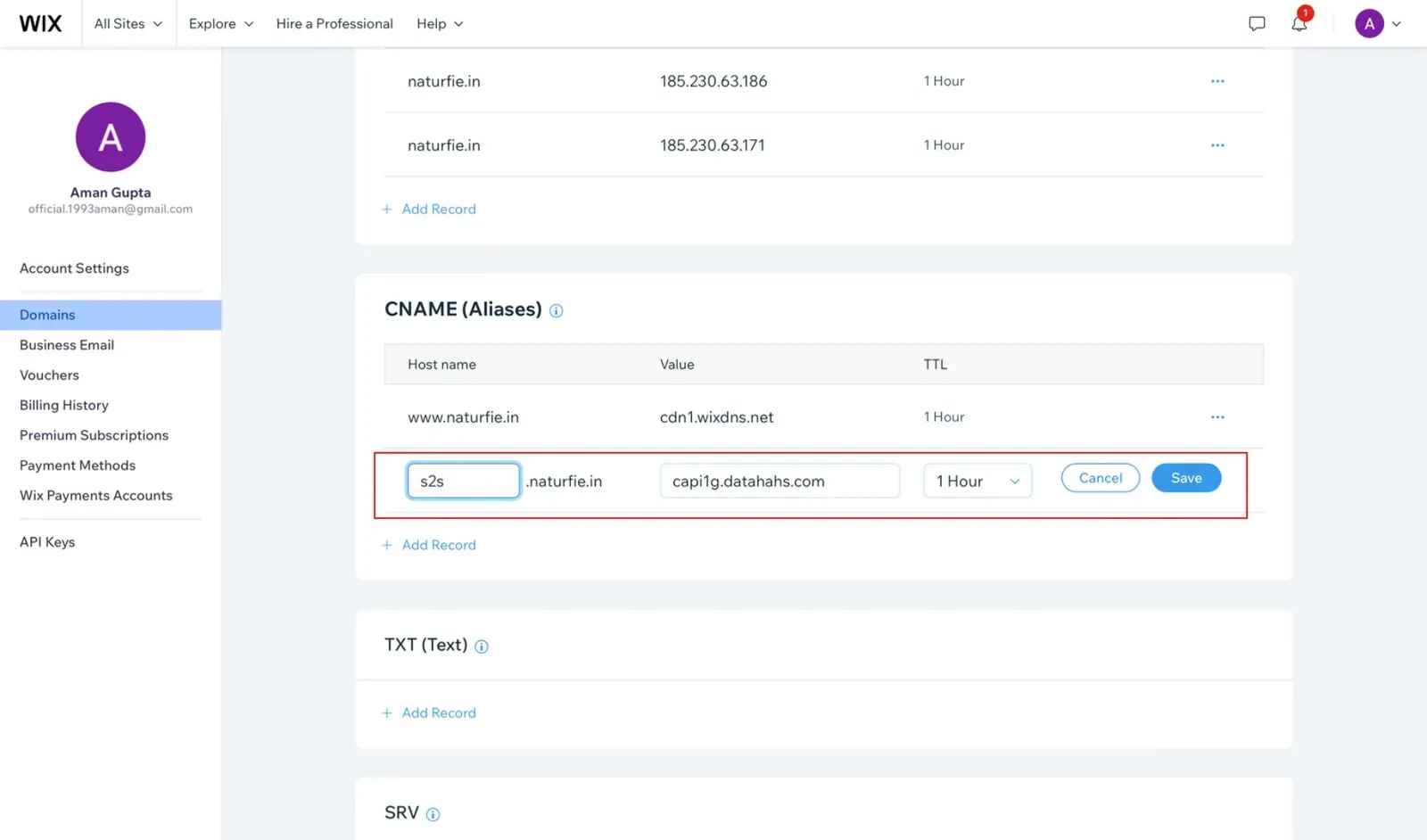Image resolution: width=1427 pixels, height=840 pixels.
Task: Open Hire a Professional
Action: pyautogui.click(x=334, y=24)
